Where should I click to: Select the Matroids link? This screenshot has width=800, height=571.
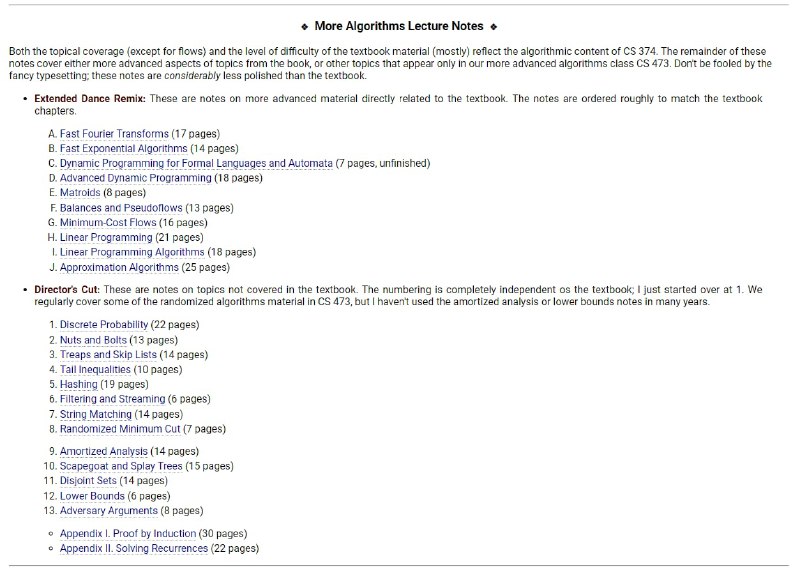[86, 193]
